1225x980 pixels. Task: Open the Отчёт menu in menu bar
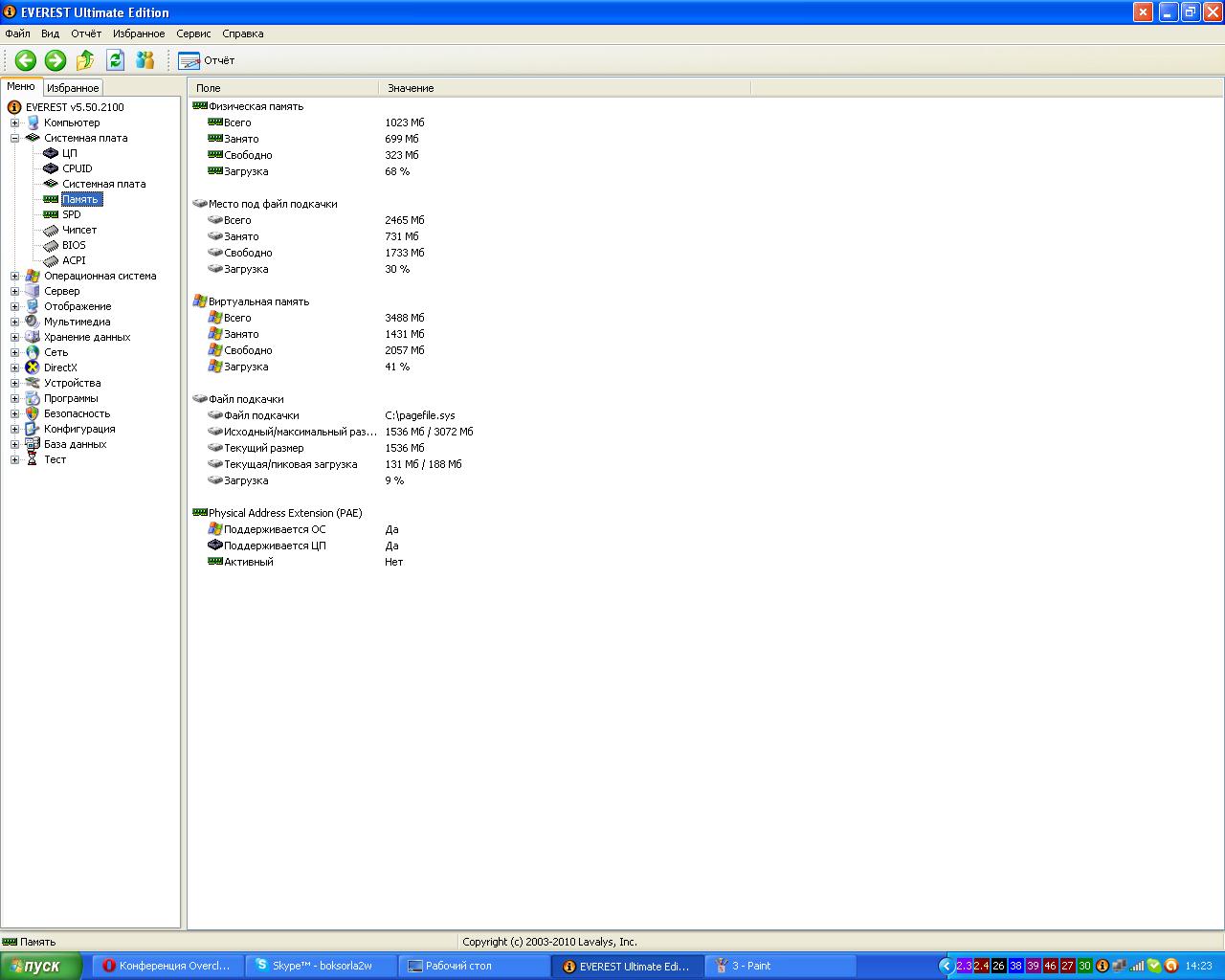pos(86,33)
